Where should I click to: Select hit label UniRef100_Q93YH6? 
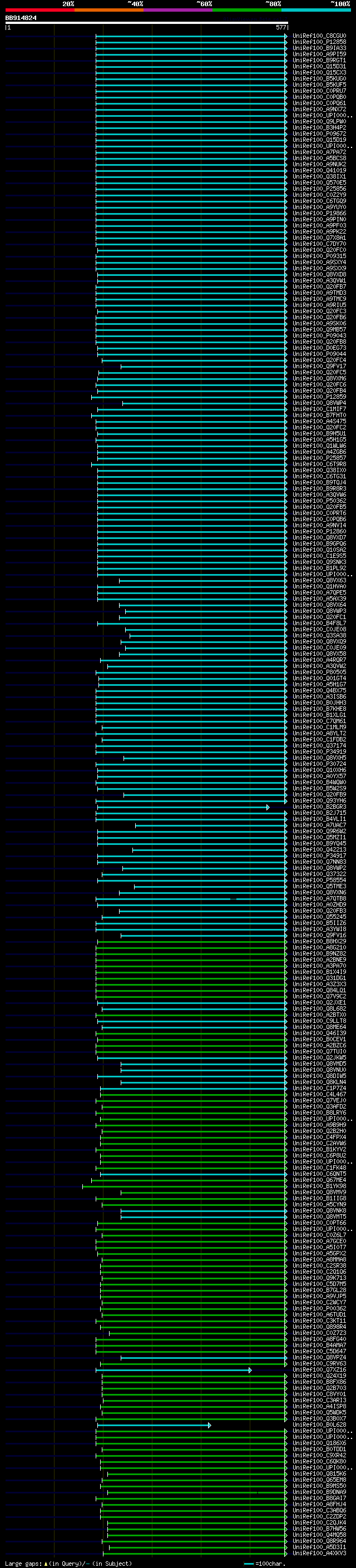tap(319, 801)
